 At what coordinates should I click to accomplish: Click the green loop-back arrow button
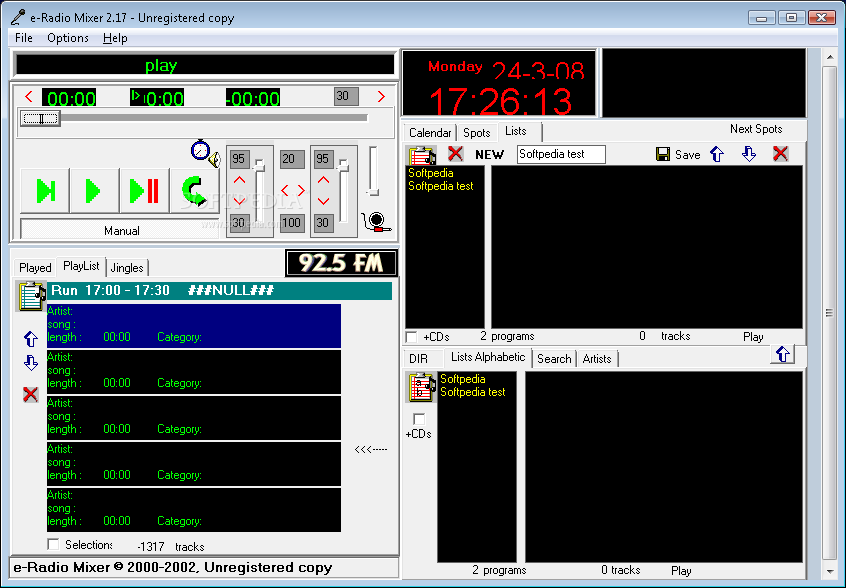click(x=194, y=190)
